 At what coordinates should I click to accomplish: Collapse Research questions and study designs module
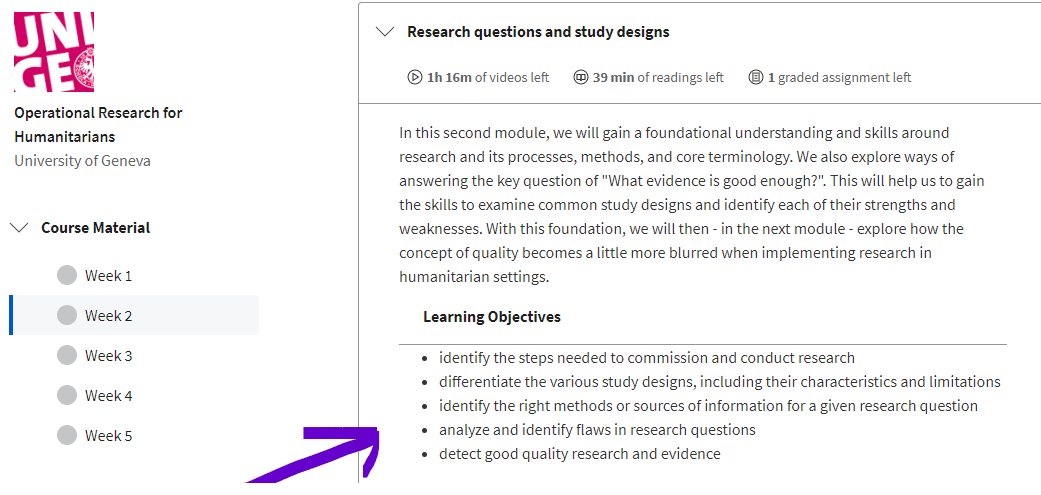pos(384,32)
